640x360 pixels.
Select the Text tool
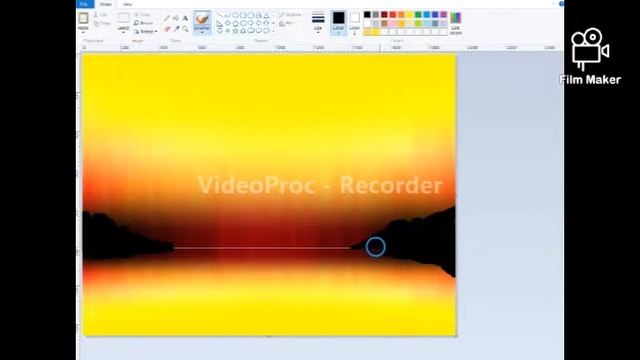coord(185,18)
